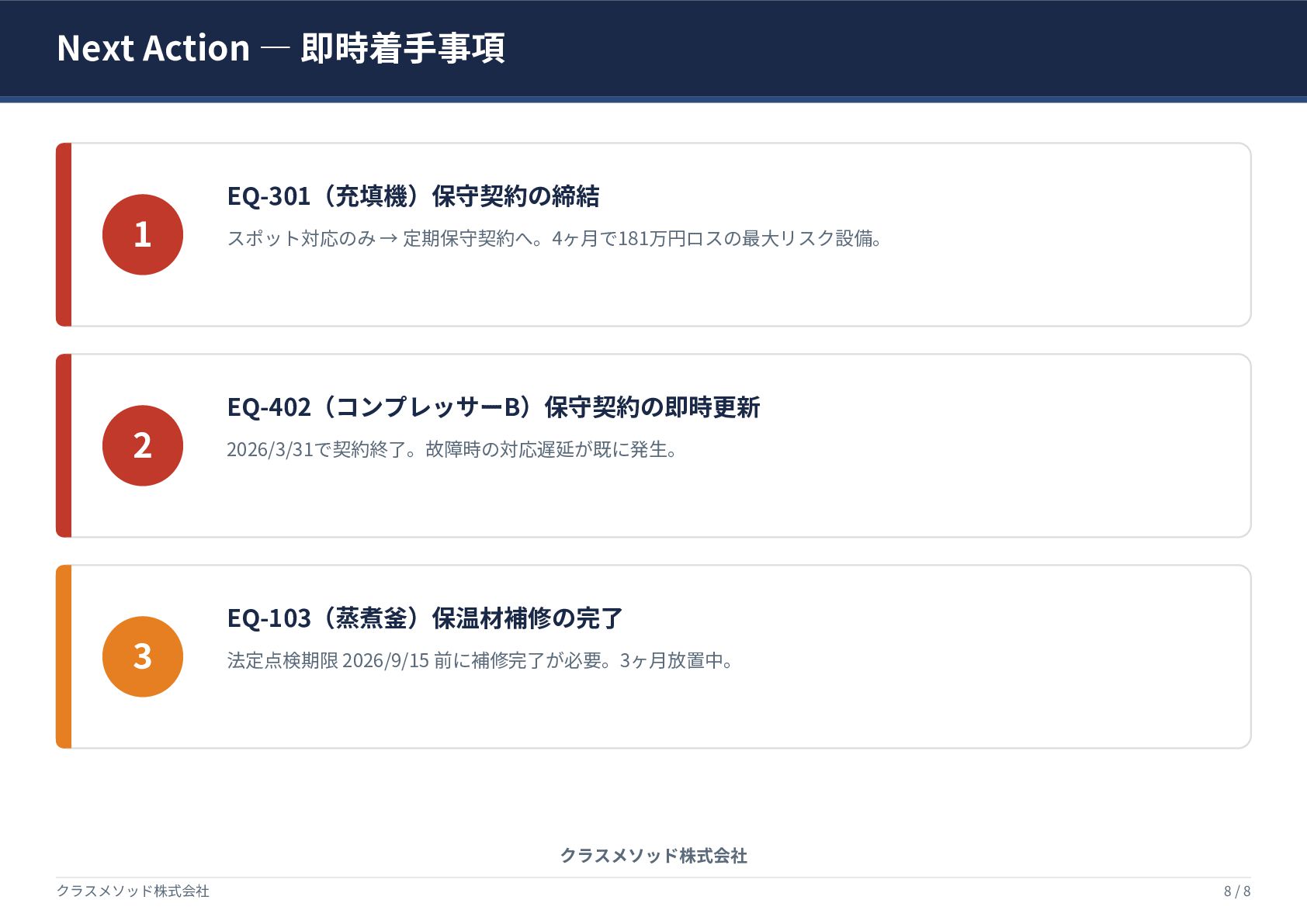Click the 即時着手事項 text in header
Image resolution: width=1307 pixels, height=924 pixels.
tap(403, 48)
